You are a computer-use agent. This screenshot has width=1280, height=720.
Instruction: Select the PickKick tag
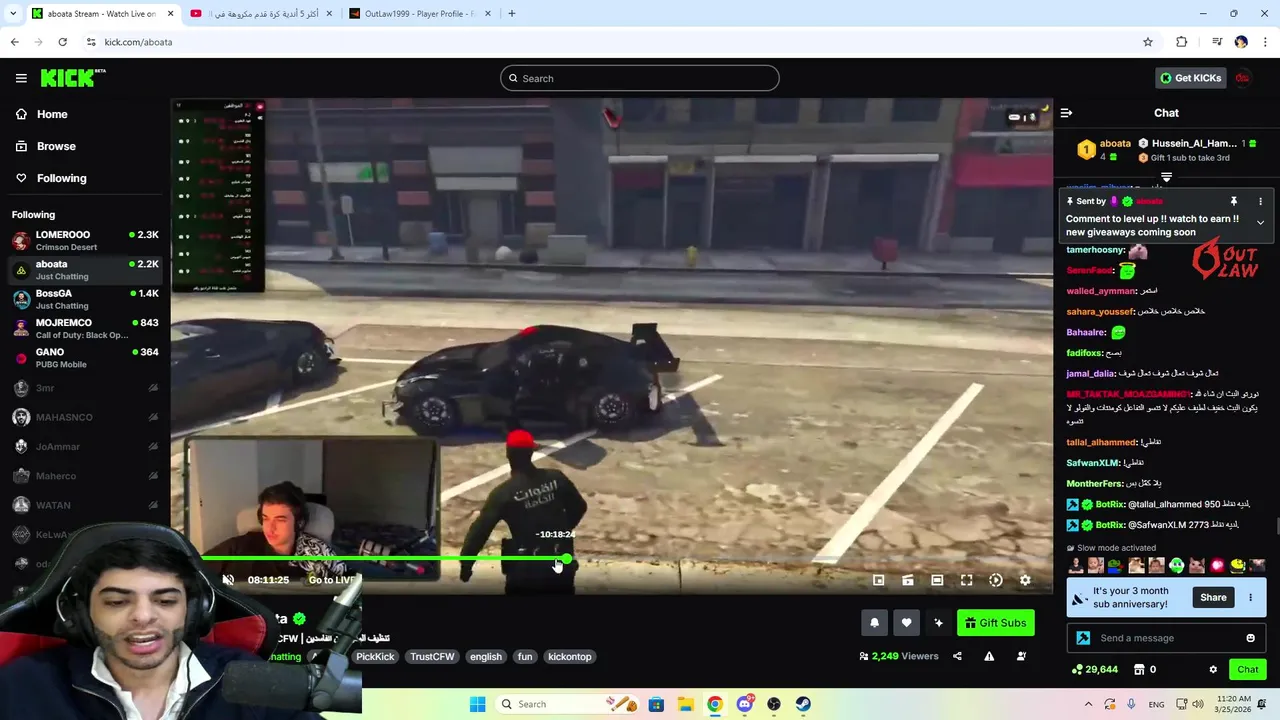coord(375,657)
